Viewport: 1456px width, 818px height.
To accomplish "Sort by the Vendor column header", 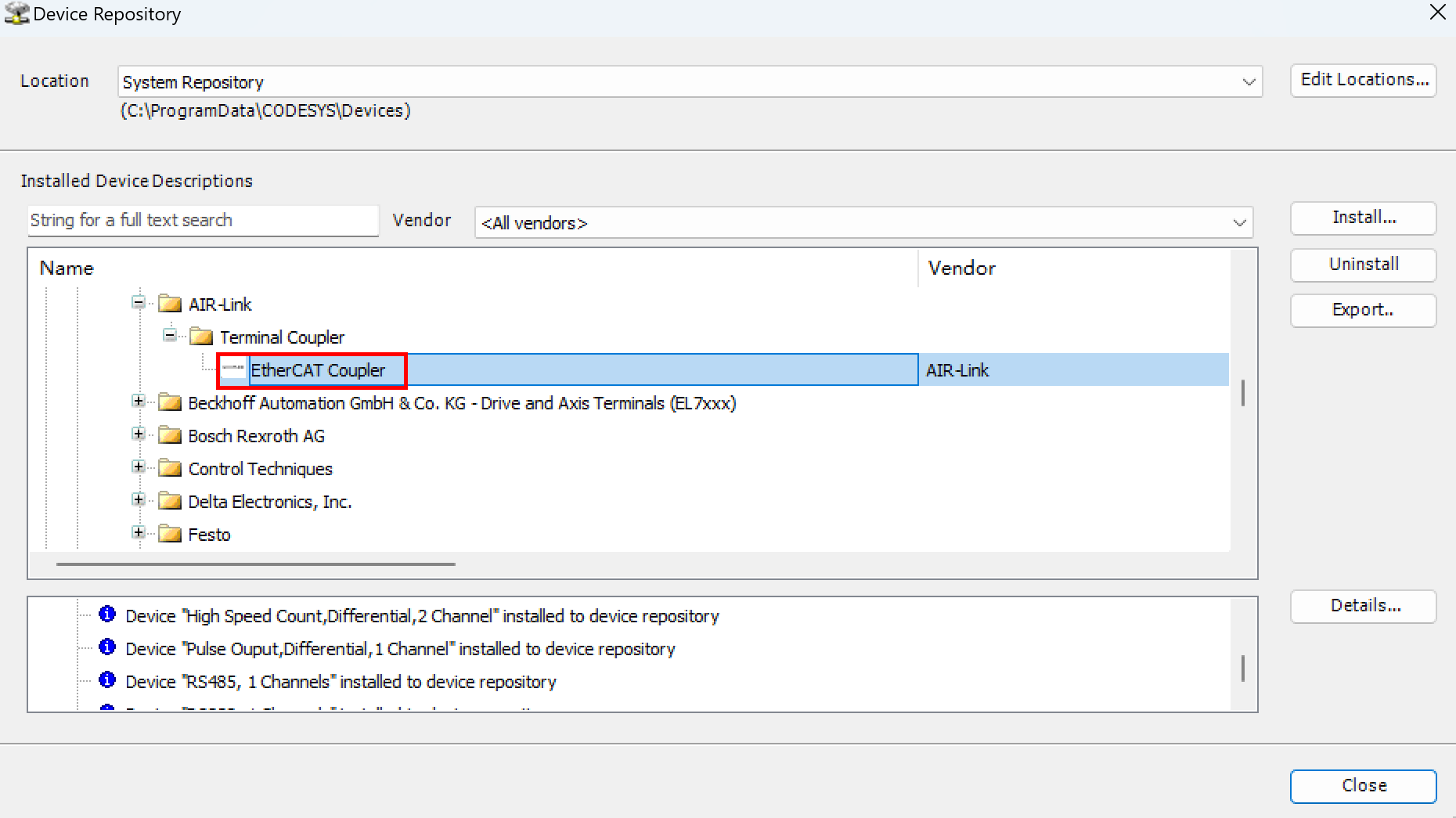I will point(961,268).
